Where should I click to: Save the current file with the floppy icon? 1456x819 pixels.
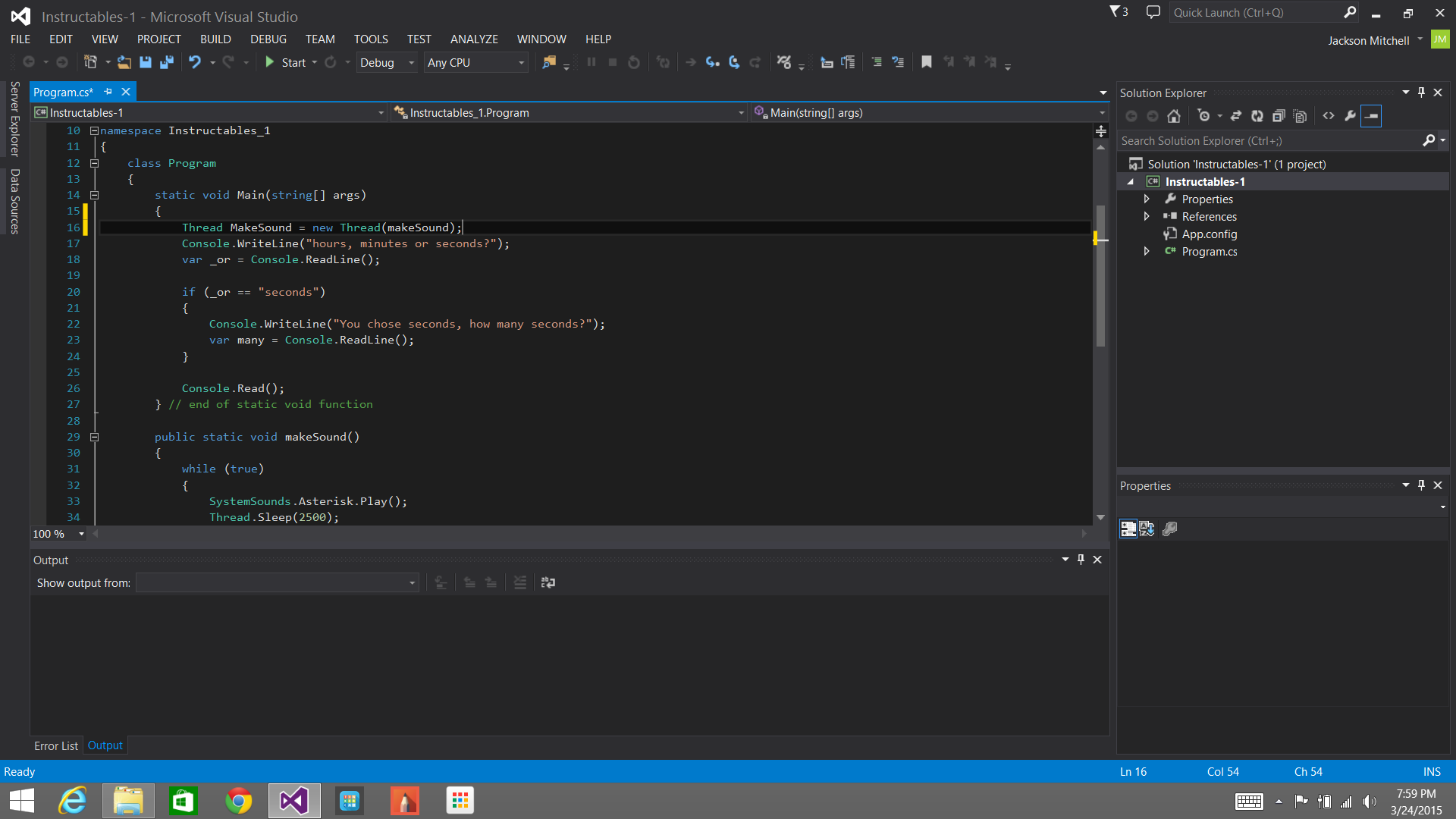click(146, 62)
